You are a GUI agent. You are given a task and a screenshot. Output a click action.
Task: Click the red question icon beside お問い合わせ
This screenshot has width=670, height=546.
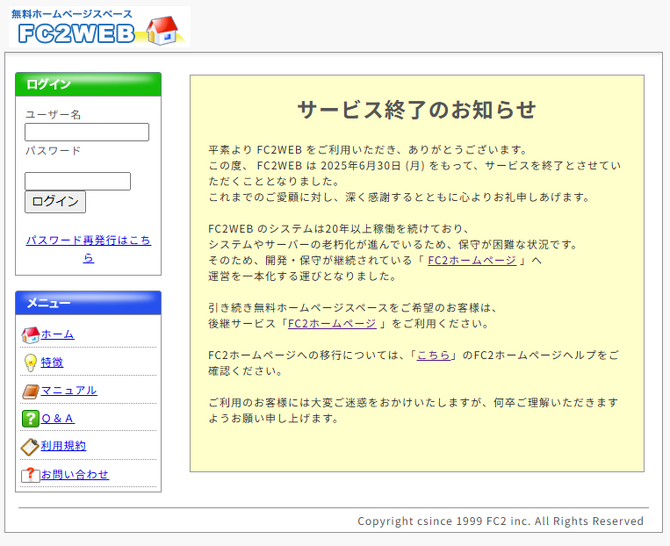[30, 475]
